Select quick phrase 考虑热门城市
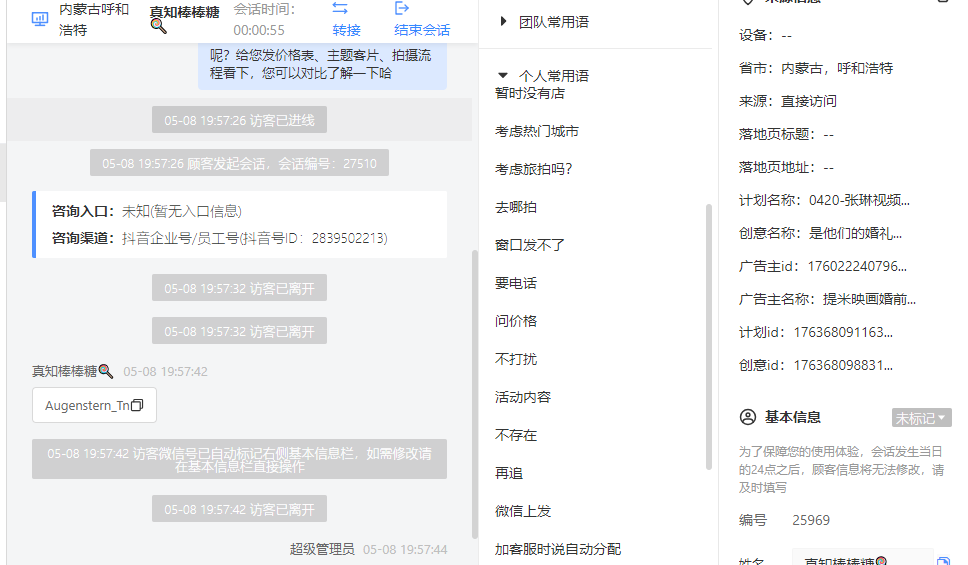Image resolution: width=968 pixels, height=565 pixels. tap(536, 132)
